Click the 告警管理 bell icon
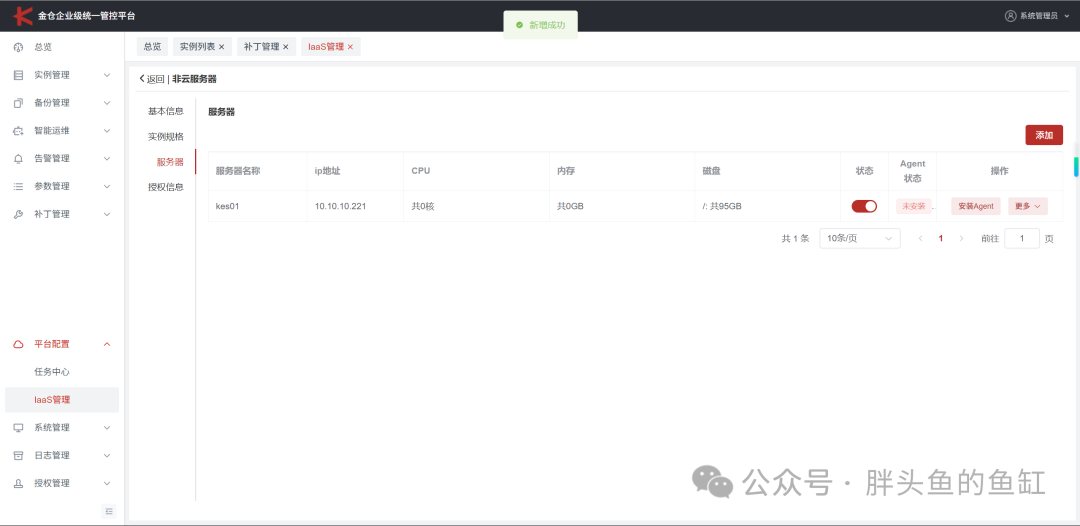 tap(19, 159)
